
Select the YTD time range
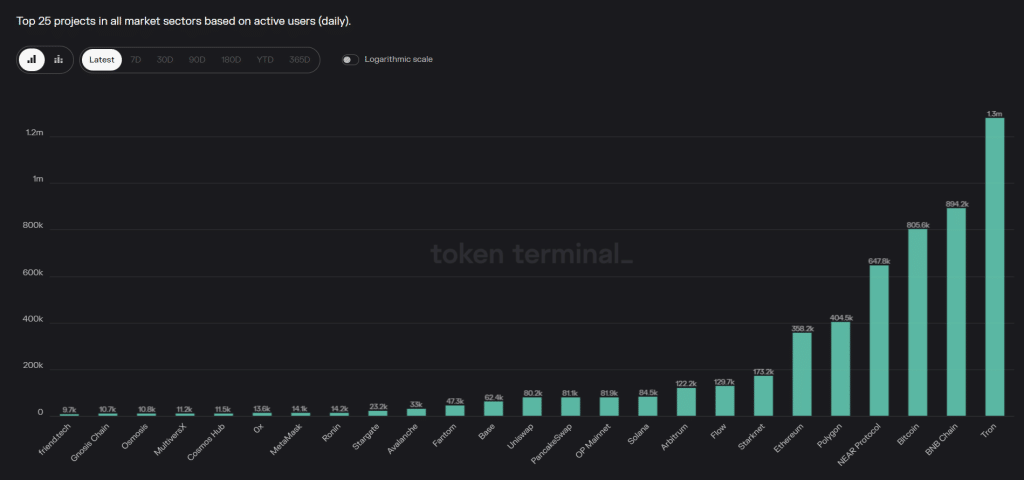pos(264,59)
